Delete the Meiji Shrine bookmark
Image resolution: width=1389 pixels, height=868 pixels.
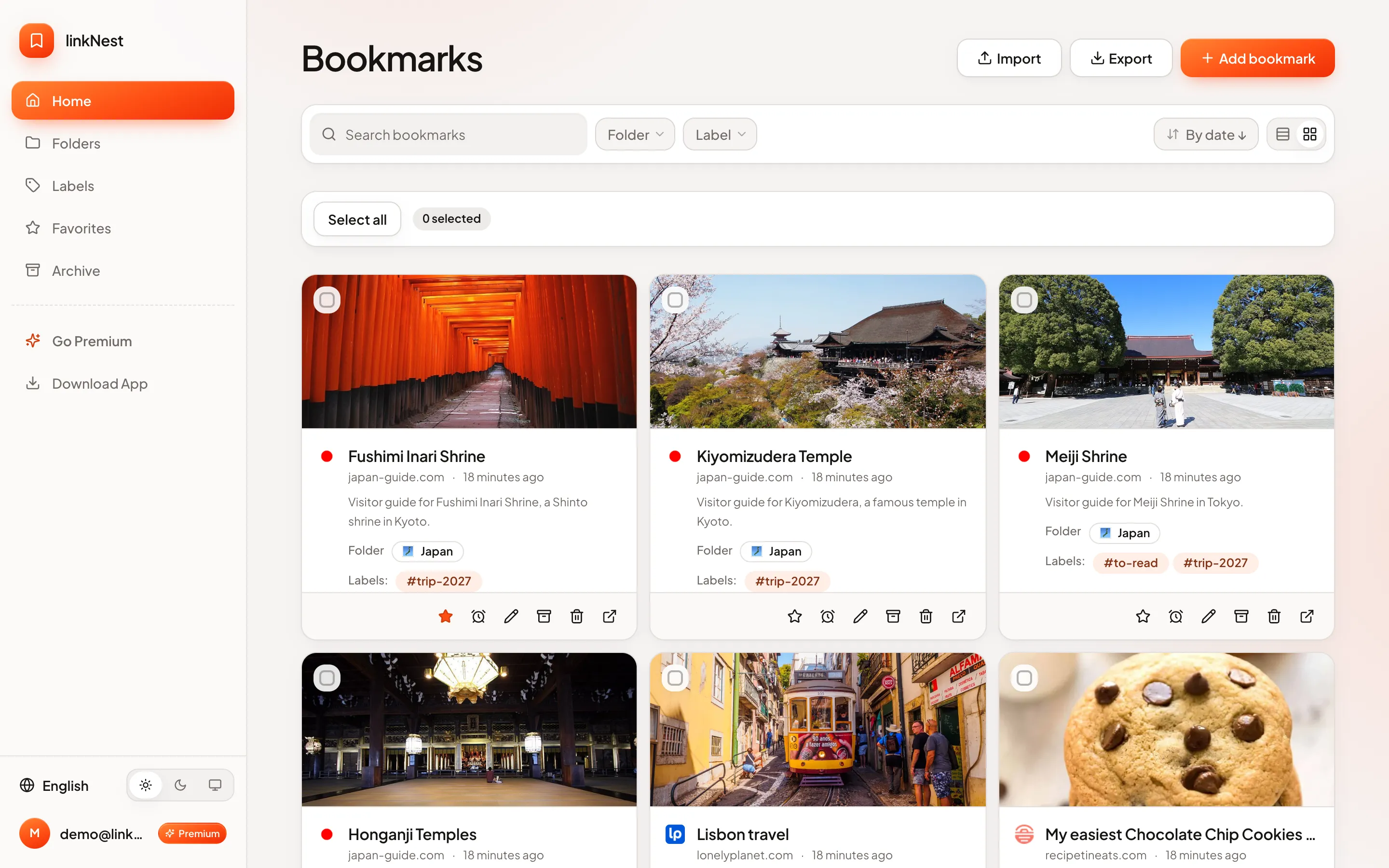(1274, 616)
